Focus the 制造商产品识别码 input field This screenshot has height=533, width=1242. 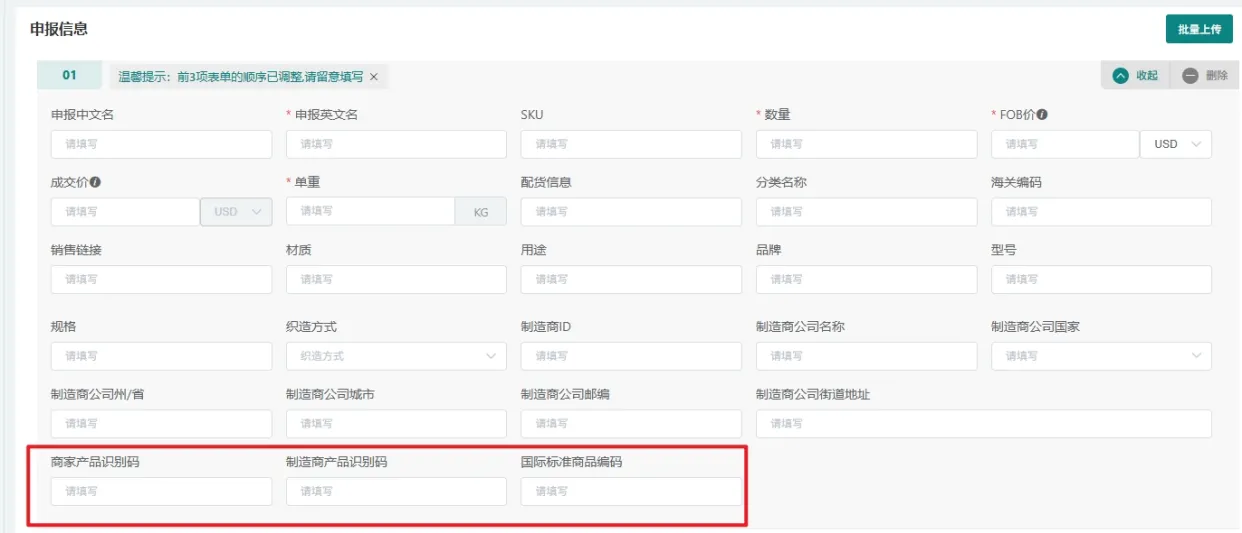(396, 491)
